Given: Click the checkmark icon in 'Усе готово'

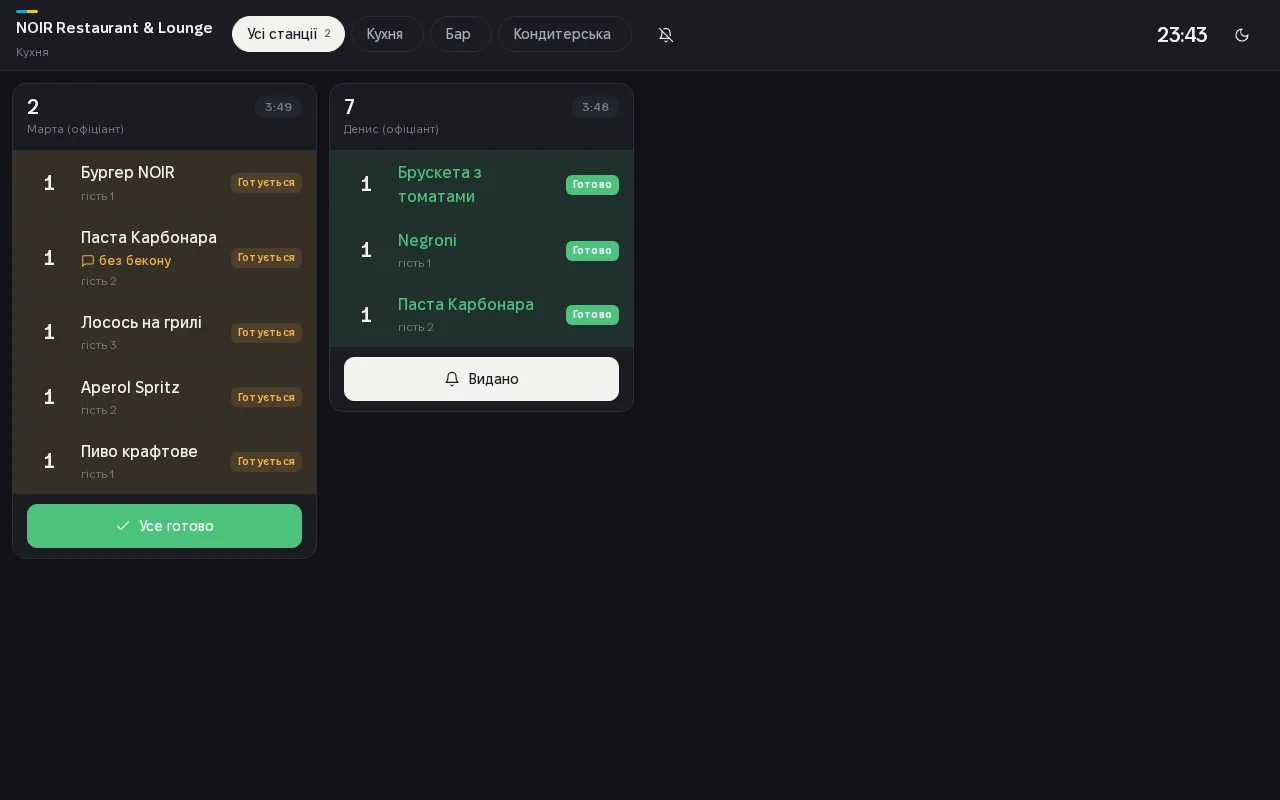Looking at the screenshot, I should tap(123, 526).
